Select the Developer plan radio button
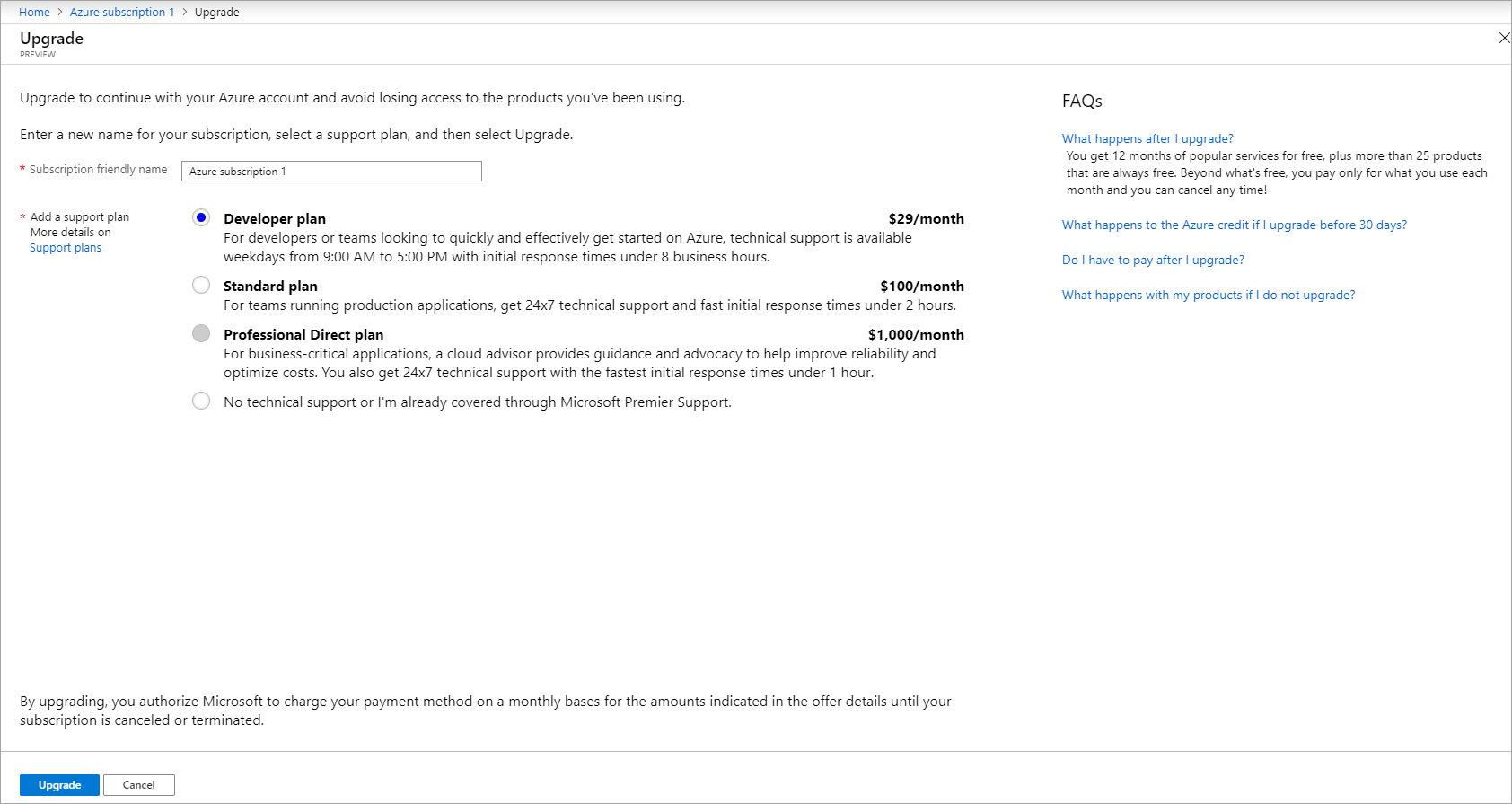 [x=201, y=217]
